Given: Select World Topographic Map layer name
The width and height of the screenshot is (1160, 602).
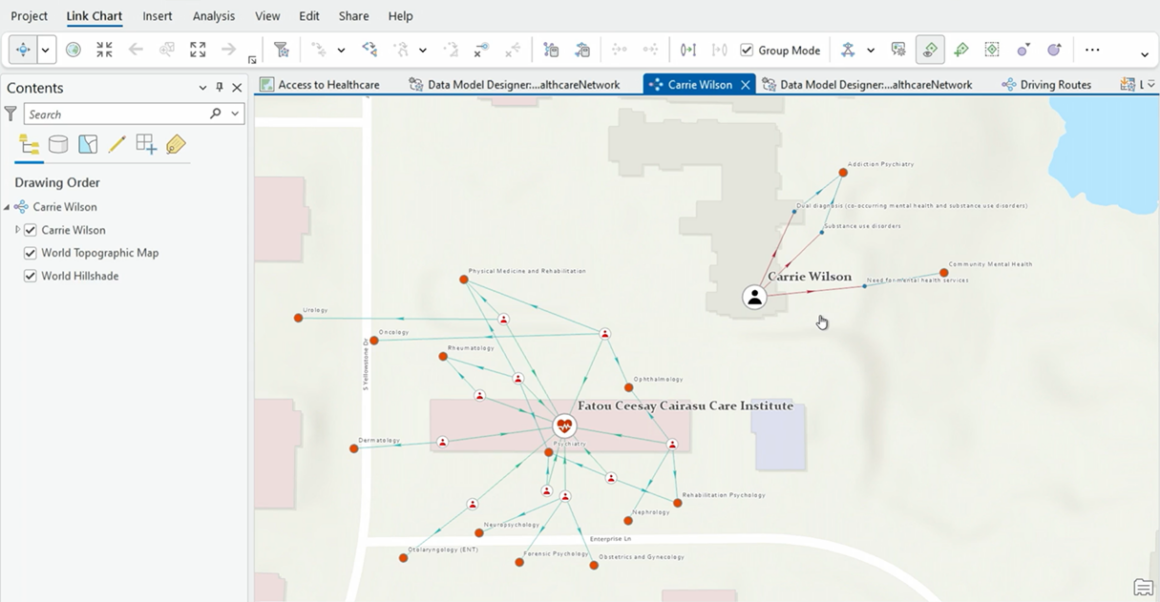Looking at the screenshot, I should (100, 253).
